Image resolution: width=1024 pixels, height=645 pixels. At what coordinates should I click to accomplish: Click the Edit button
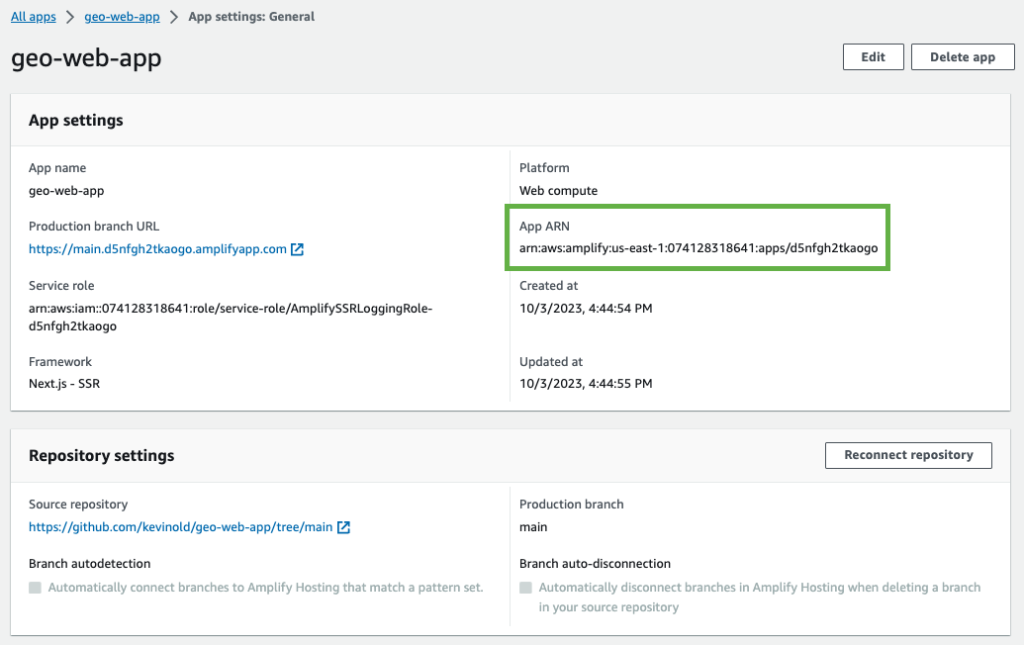pyautogui.click(x=873, y=57)
